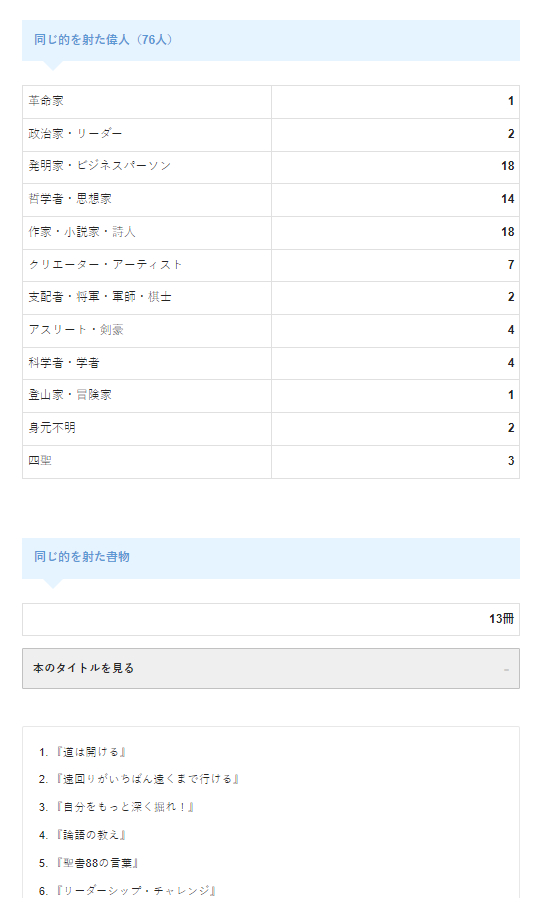The image size is (535, 902).
Task: Select 『遠回りがいちばん遠くまで行ける』 in list
Action: (x=147, y=779)
